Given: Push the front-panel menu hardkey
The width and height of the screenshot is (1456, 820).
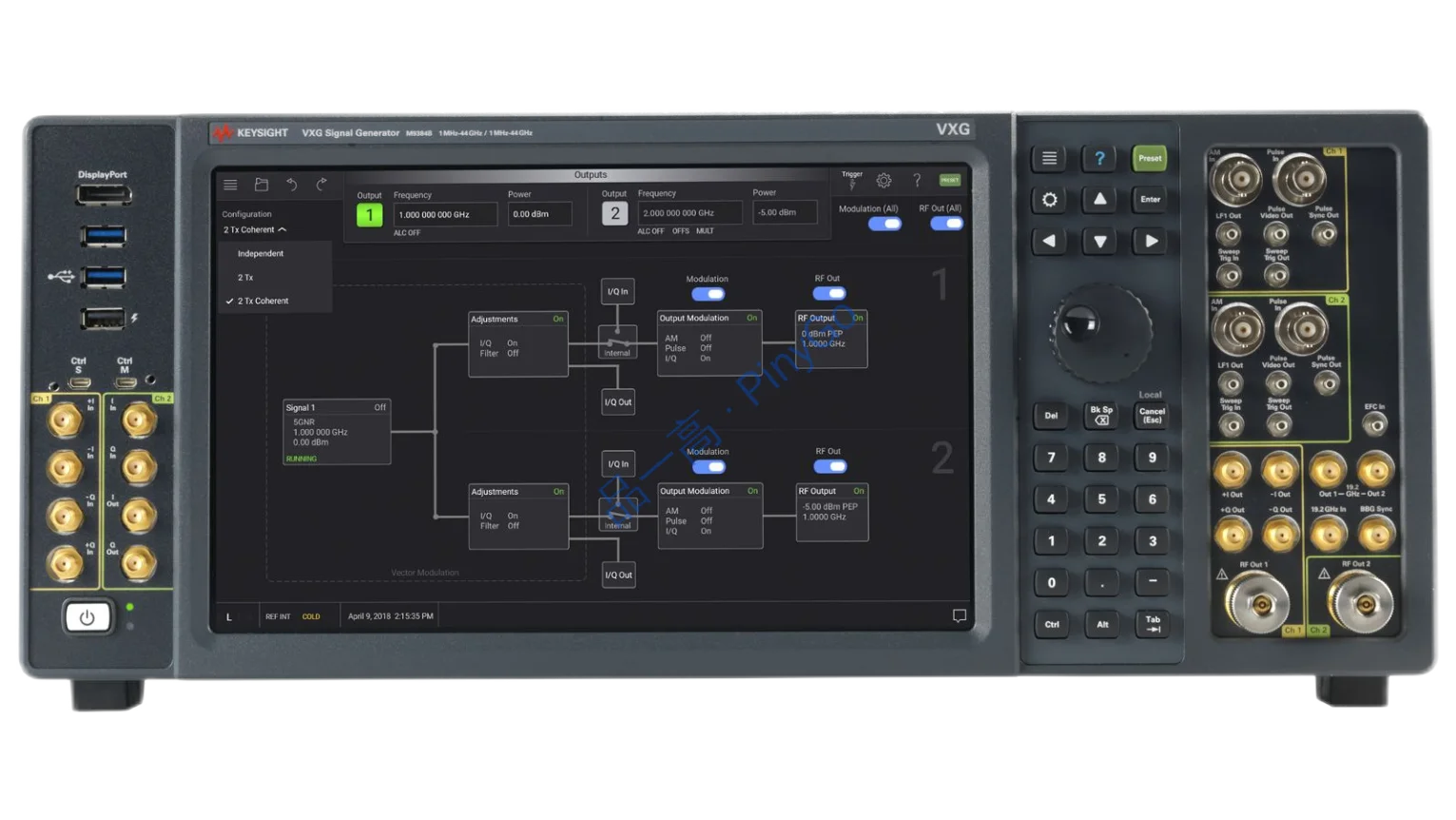Looking at the screenshot, I should coord(1049,158).
